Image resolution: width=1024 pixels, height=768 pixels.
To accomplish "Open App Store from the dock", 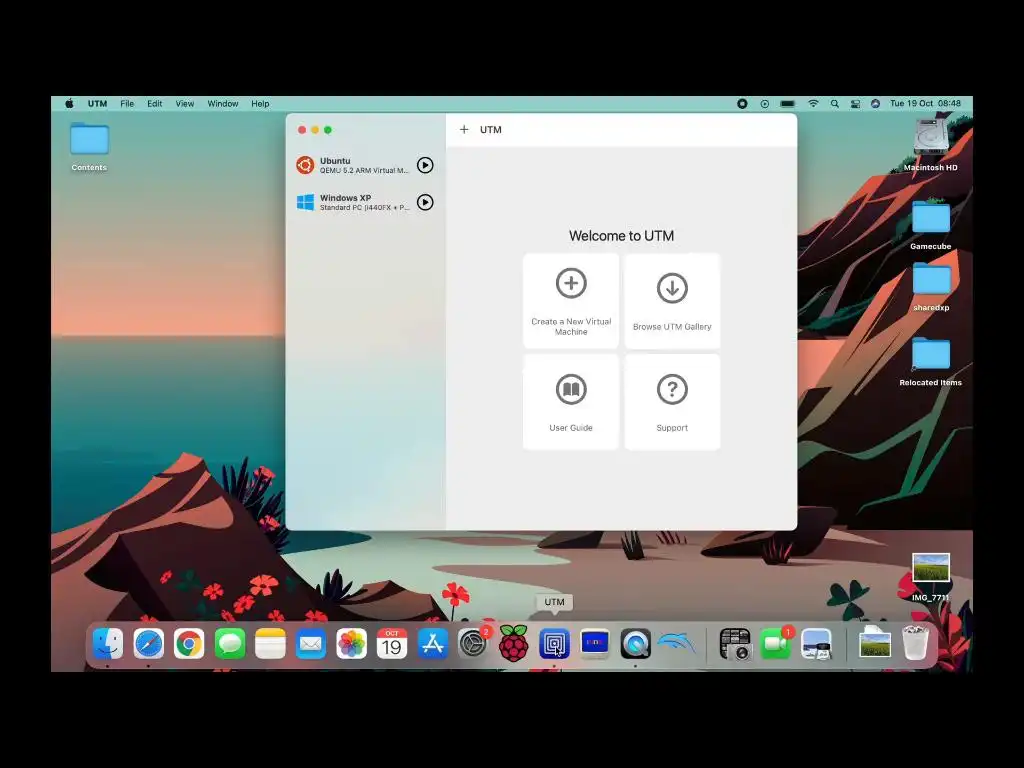I will click(432, 644).
